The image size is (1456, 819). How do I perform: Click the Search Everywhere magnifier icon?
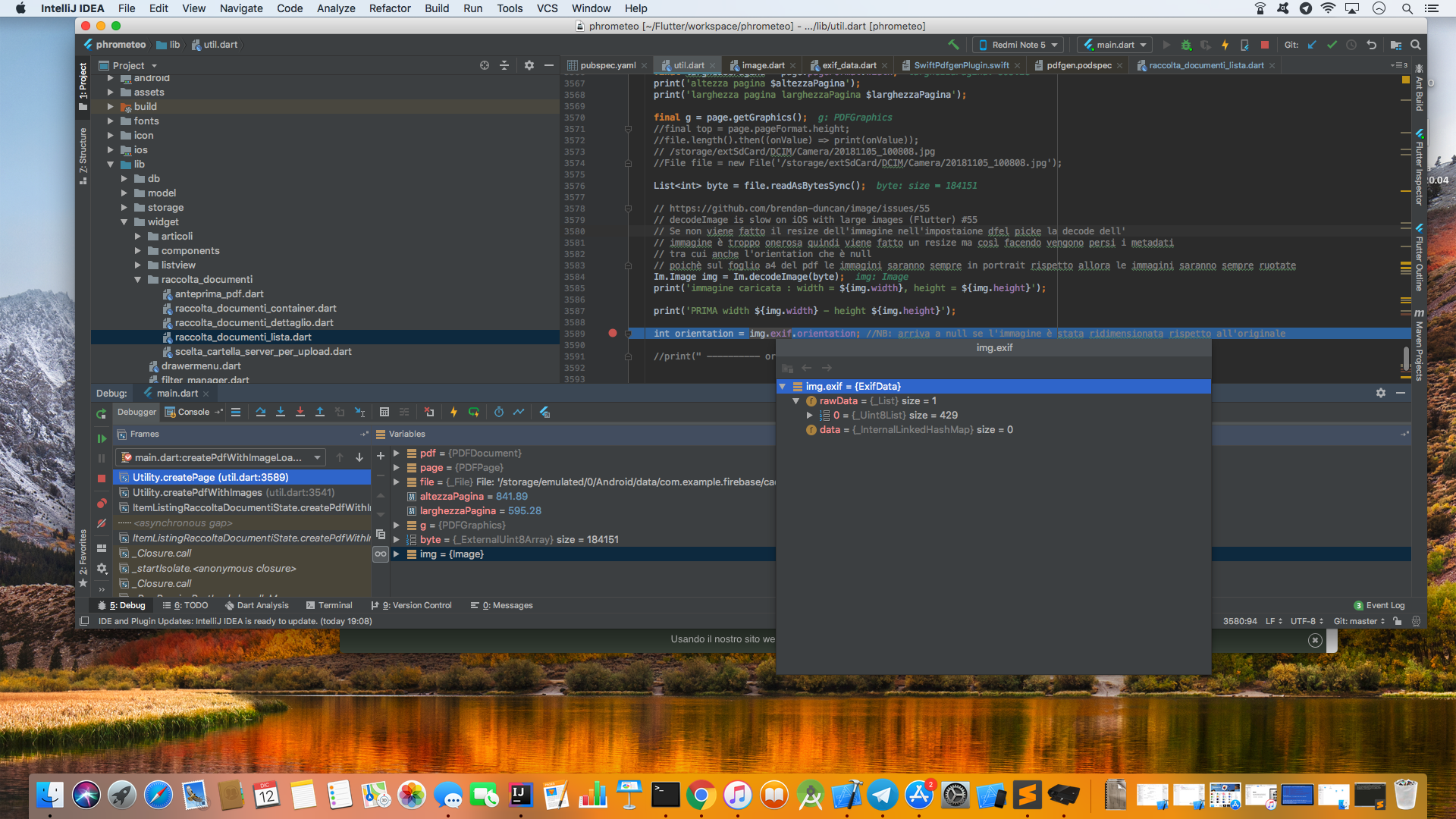click(1415, 45)
